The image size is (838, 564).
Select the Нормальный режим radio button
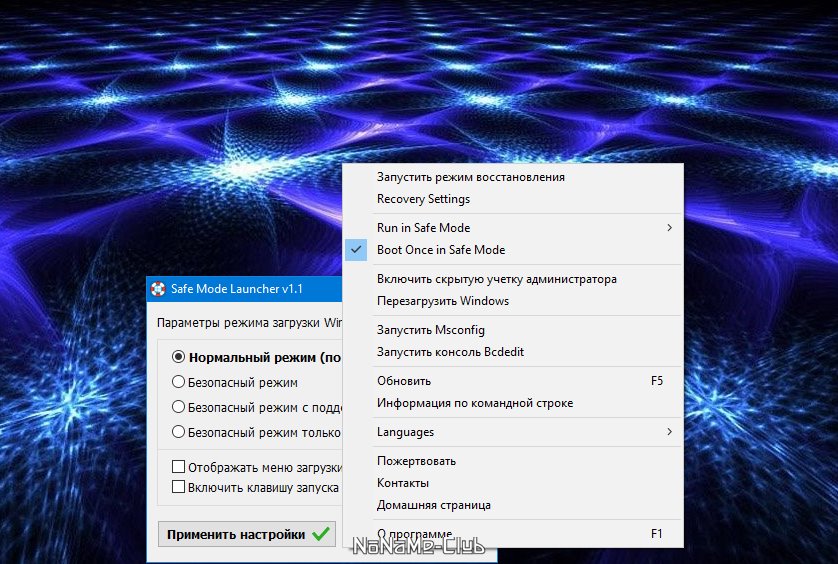pos(178,357)
